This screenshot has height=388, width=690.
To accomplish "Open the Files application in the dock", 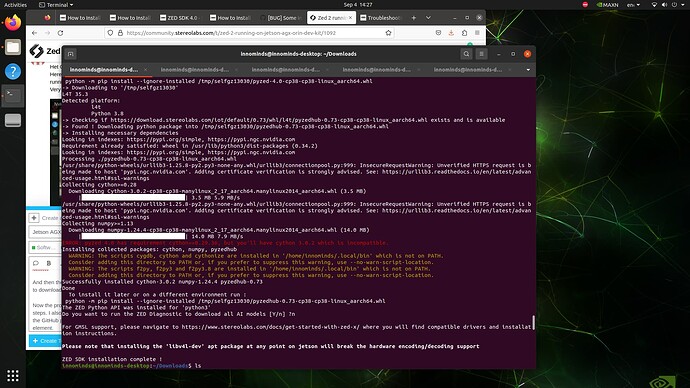I will (13, 47).
